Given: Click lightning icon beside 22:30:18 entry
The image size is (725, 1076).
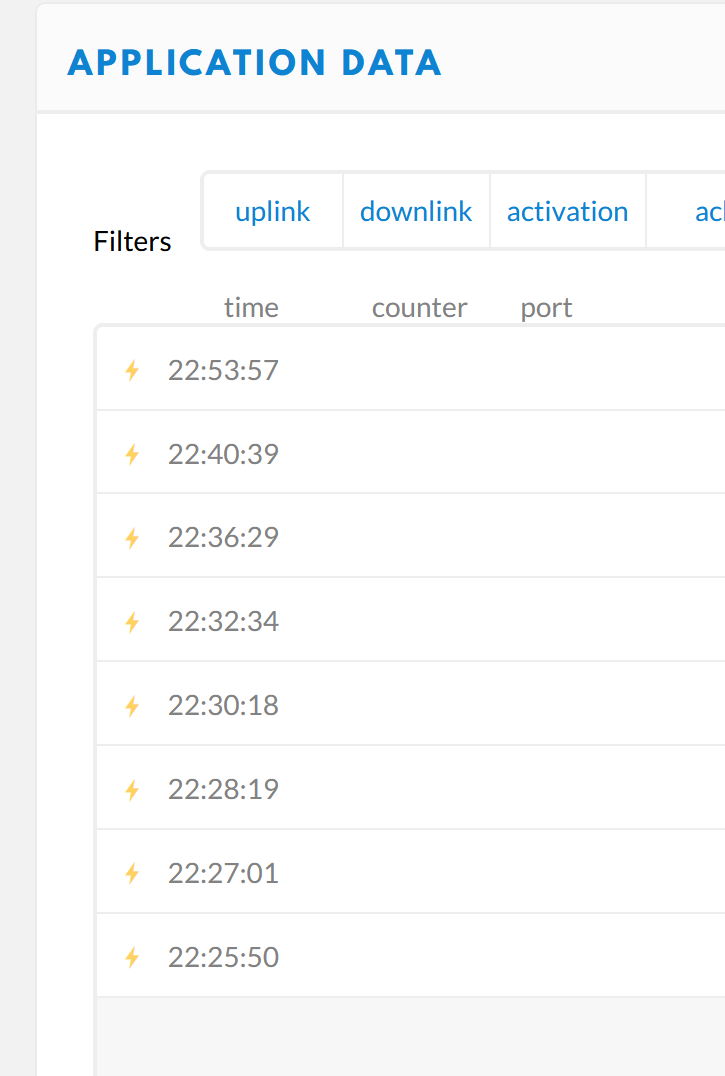Looking at the screenshot, I should (x=132, y=705).
